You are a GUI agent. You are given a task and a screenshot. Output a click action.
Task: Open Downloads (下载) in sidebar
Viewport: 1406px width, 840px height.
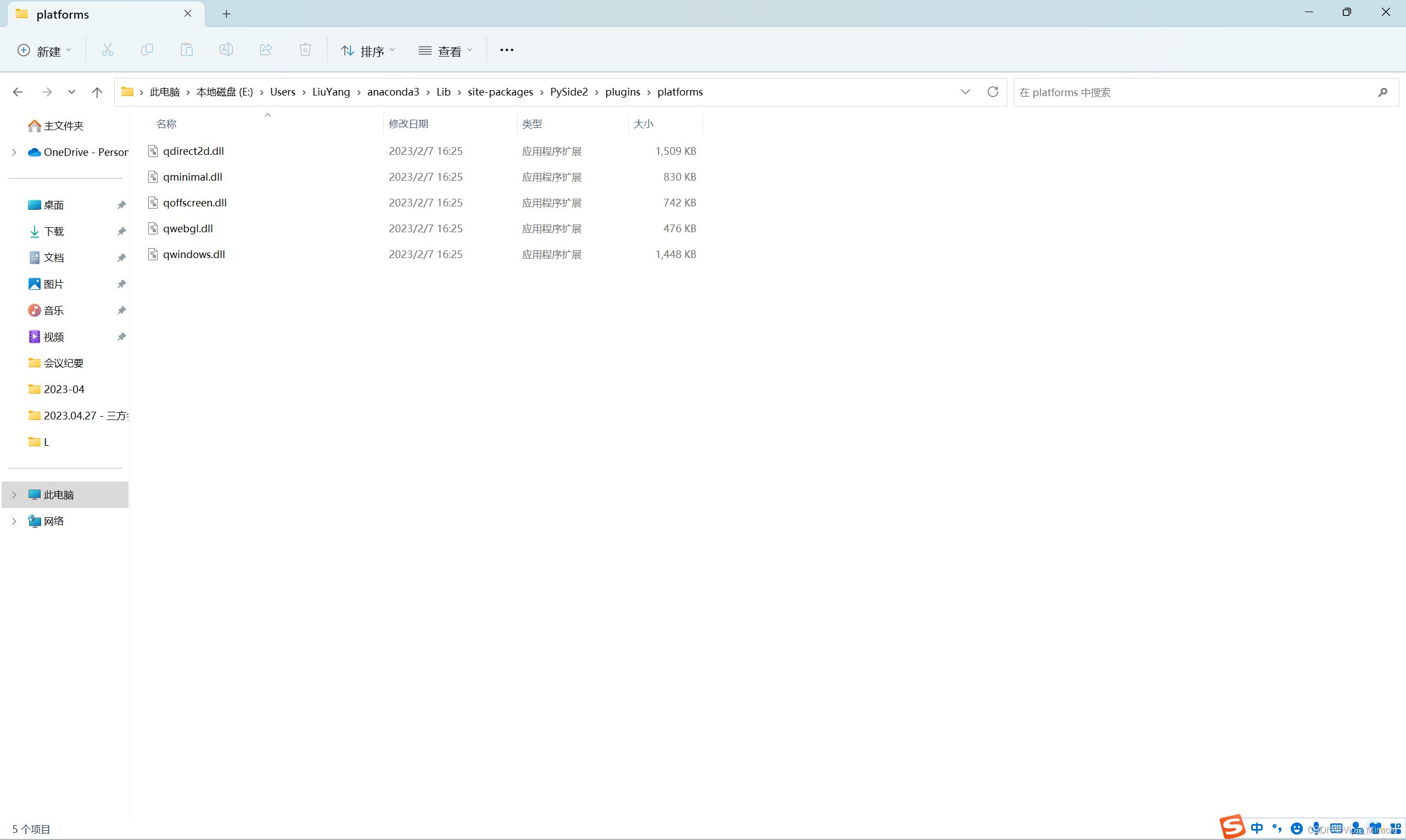(46, 232)
